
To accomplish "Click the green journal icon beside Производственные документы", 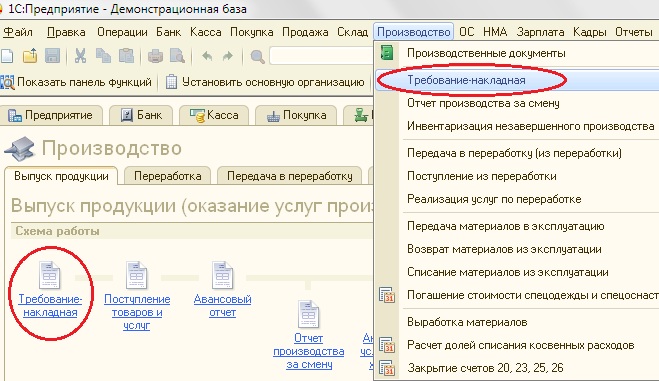I will pos(386,53).
